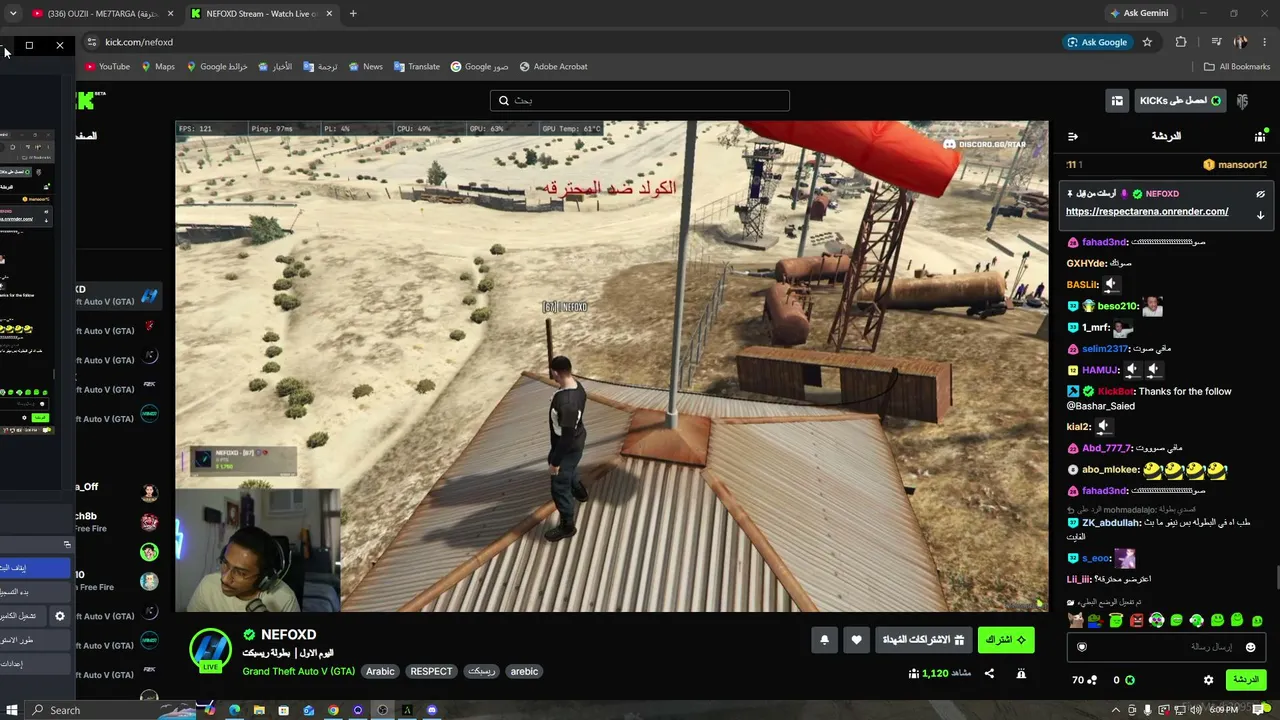Open the mansoor12 top gifter name
Viewport: 1280px width, 720px height.
click(x=1242, y=165)
